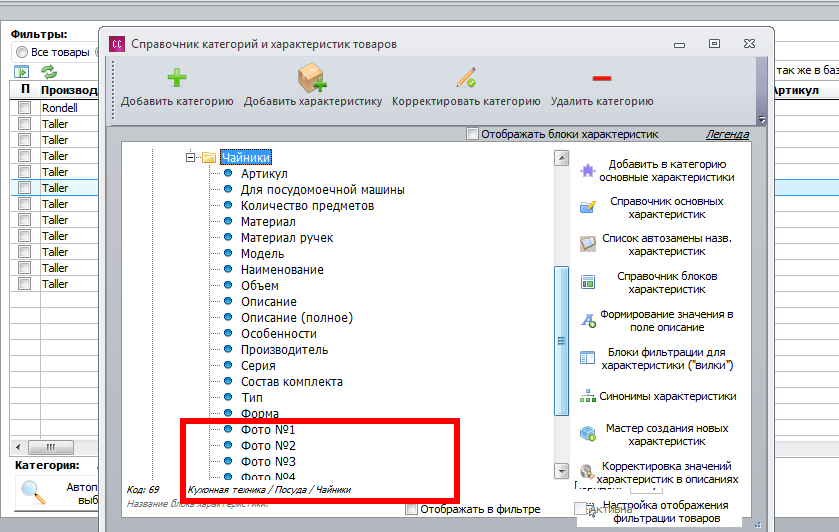Click the left arrow of the background table scrollbar
839x532 pixels.
[x=18, y=447]
